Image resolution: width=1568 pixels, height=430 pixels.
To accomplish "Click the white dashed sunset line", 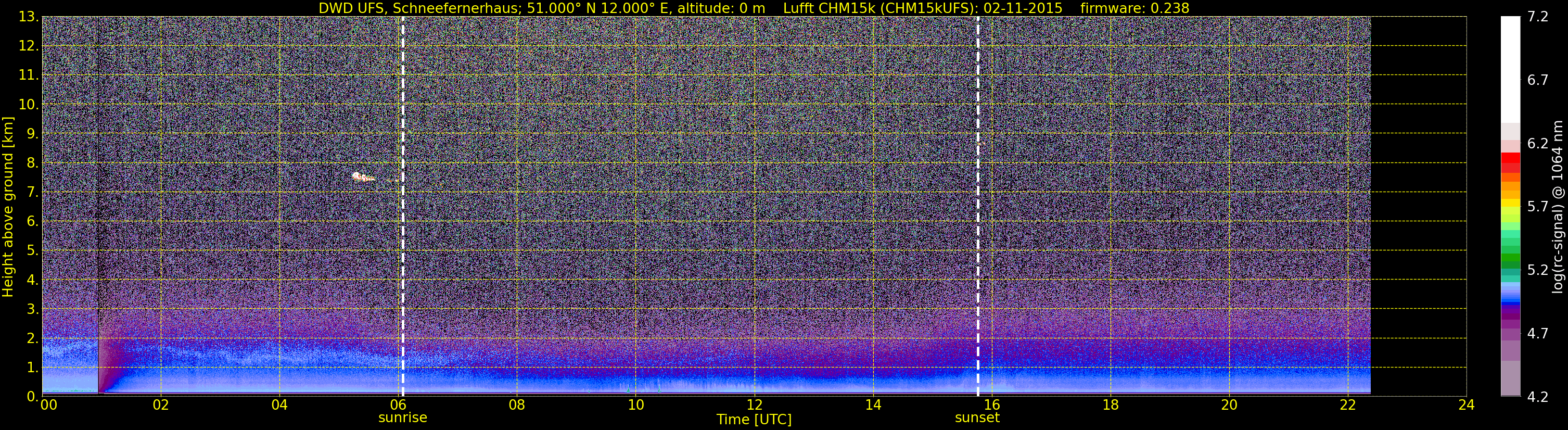I will pos(978,206).
